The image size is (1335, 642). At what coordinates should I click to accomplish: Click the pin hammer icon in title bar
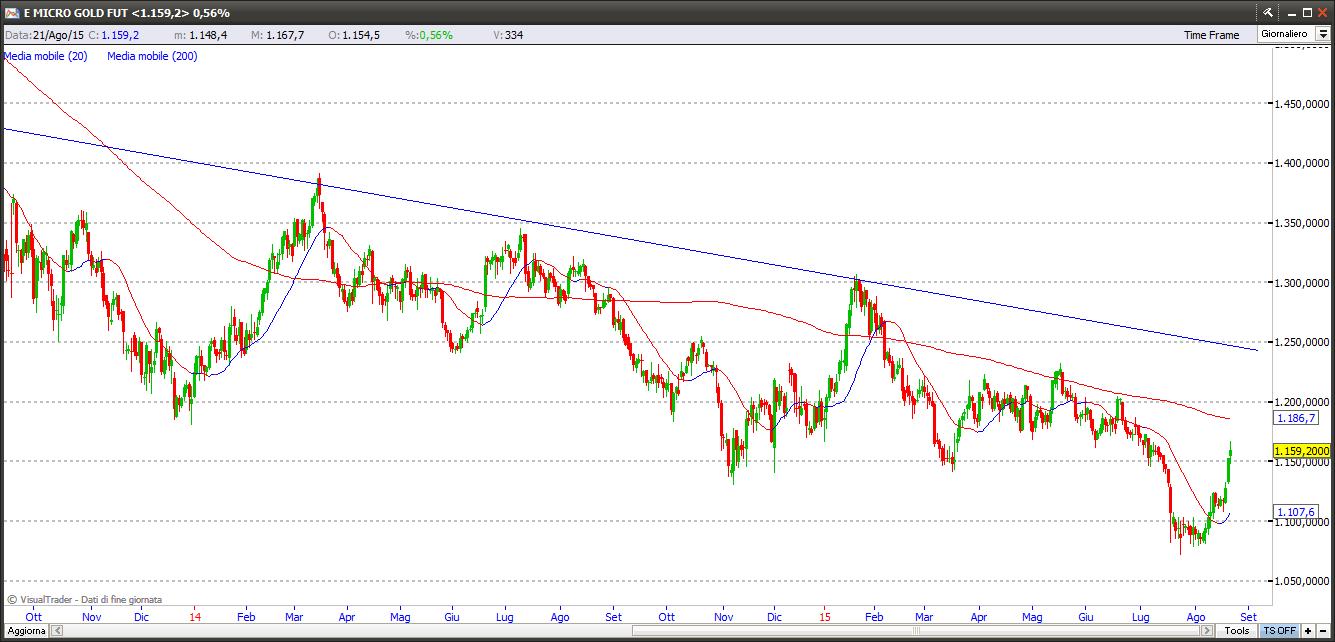click(1268, 12)
